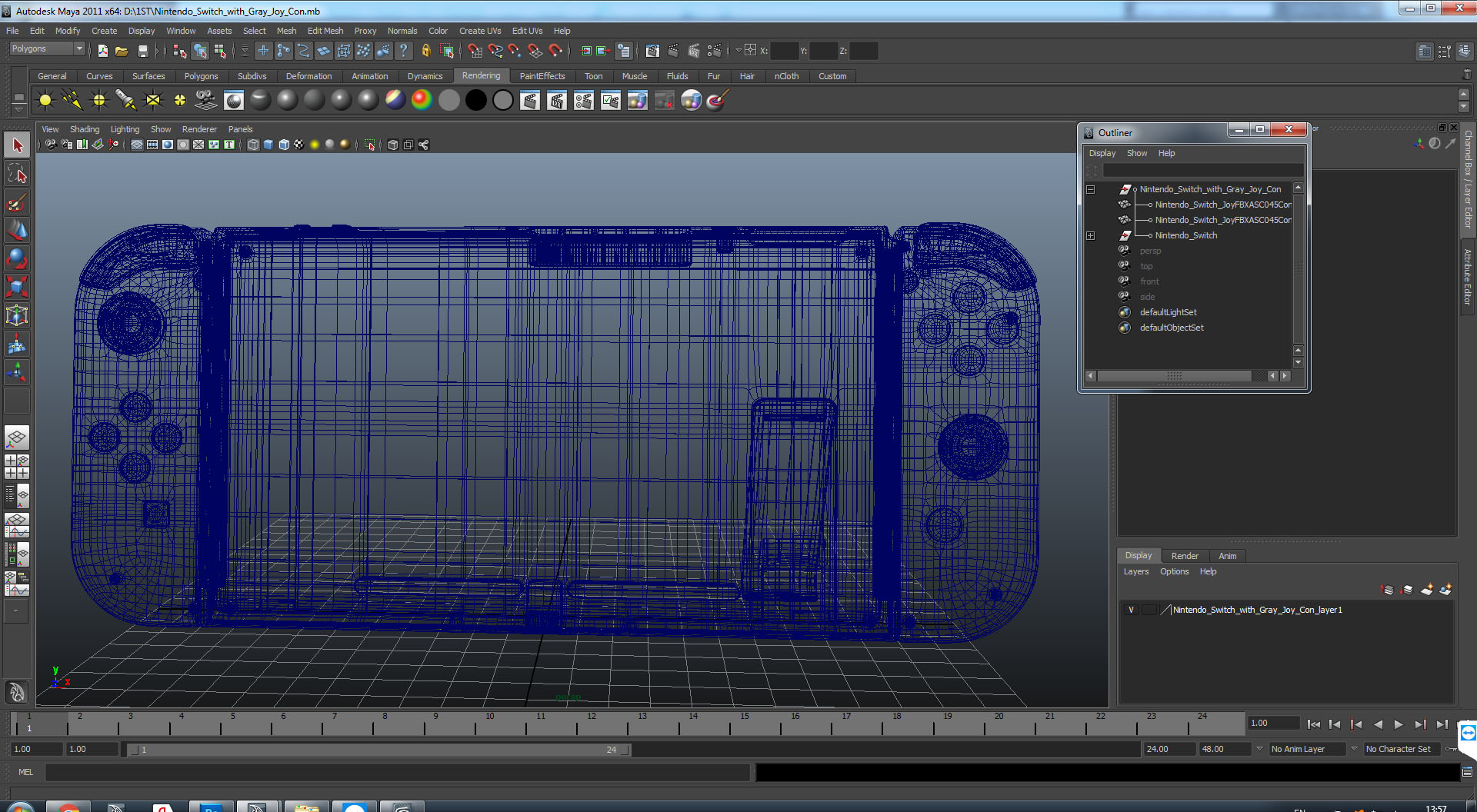Switch to the Polygons shelf tab
Screen dimensions: 1477x812
[201, 76]
